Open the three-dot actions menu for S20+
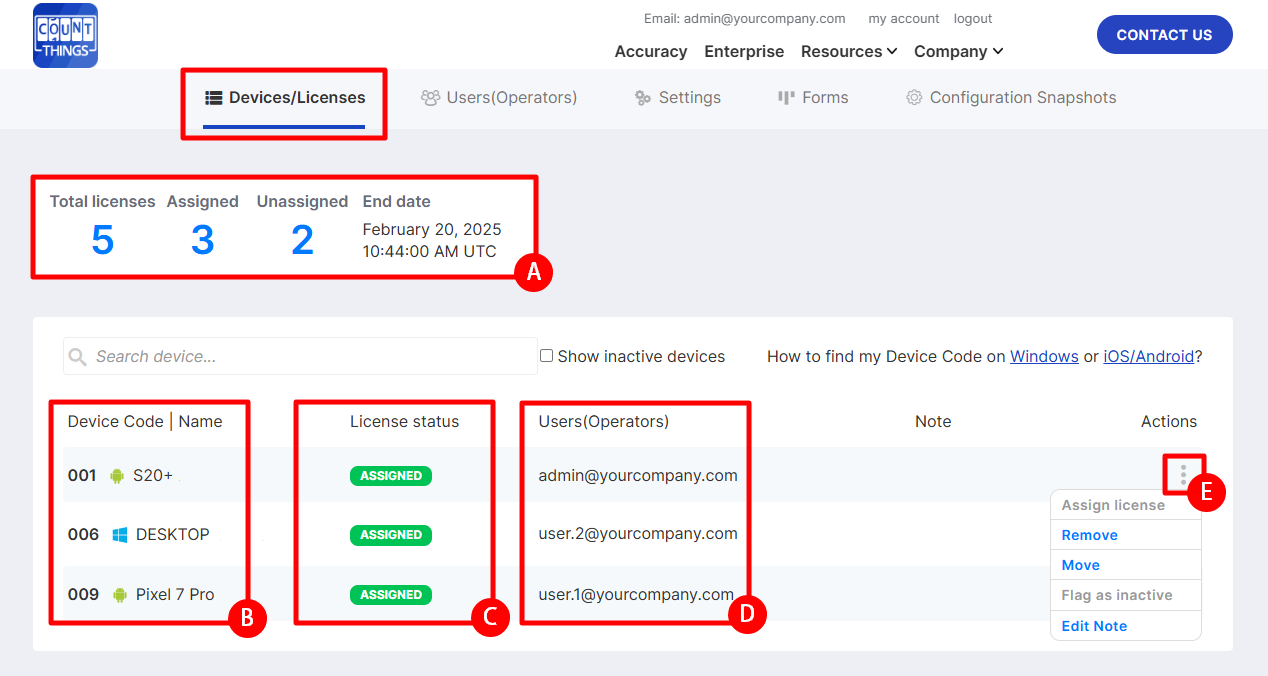The width and height of the screenshot is (1268, 676). tap(1183, 474)
